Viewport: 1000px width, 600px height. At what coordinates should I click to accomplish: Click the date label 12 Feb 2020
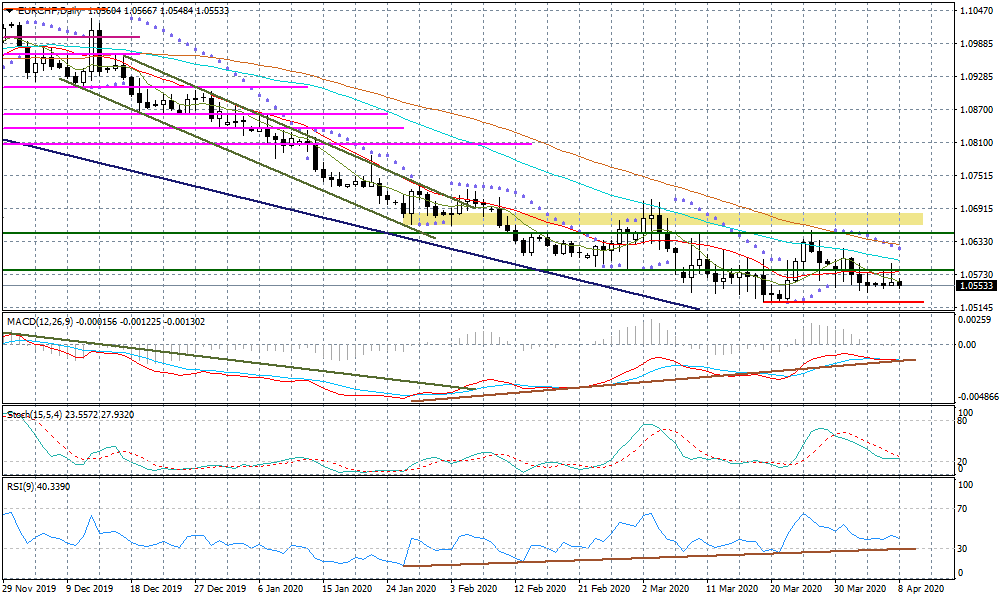[x=540, y=589]
